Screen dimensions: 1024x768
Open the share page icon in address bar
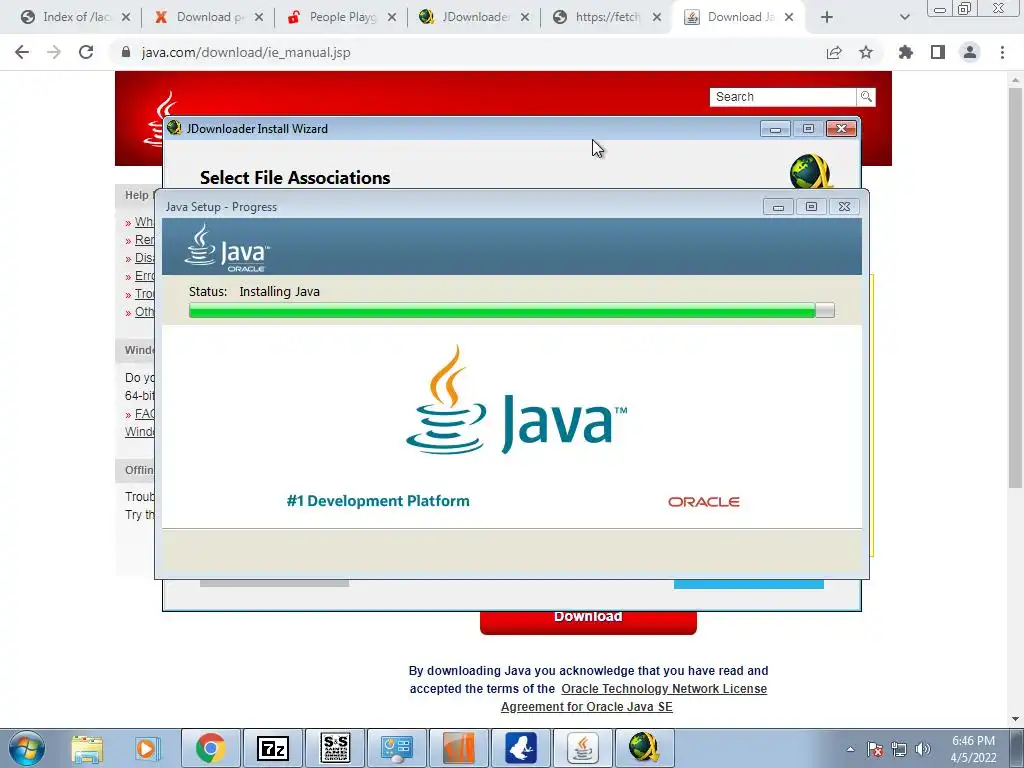tap(834, 52)
